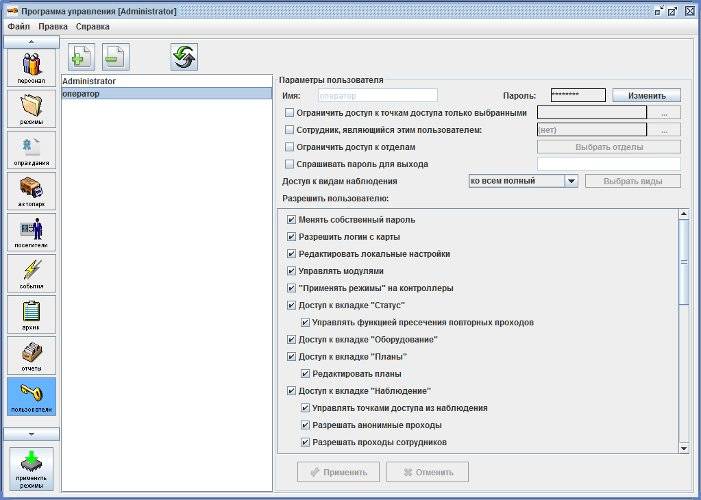Click the refresh arrows toolbar icon

click(184, 56)
